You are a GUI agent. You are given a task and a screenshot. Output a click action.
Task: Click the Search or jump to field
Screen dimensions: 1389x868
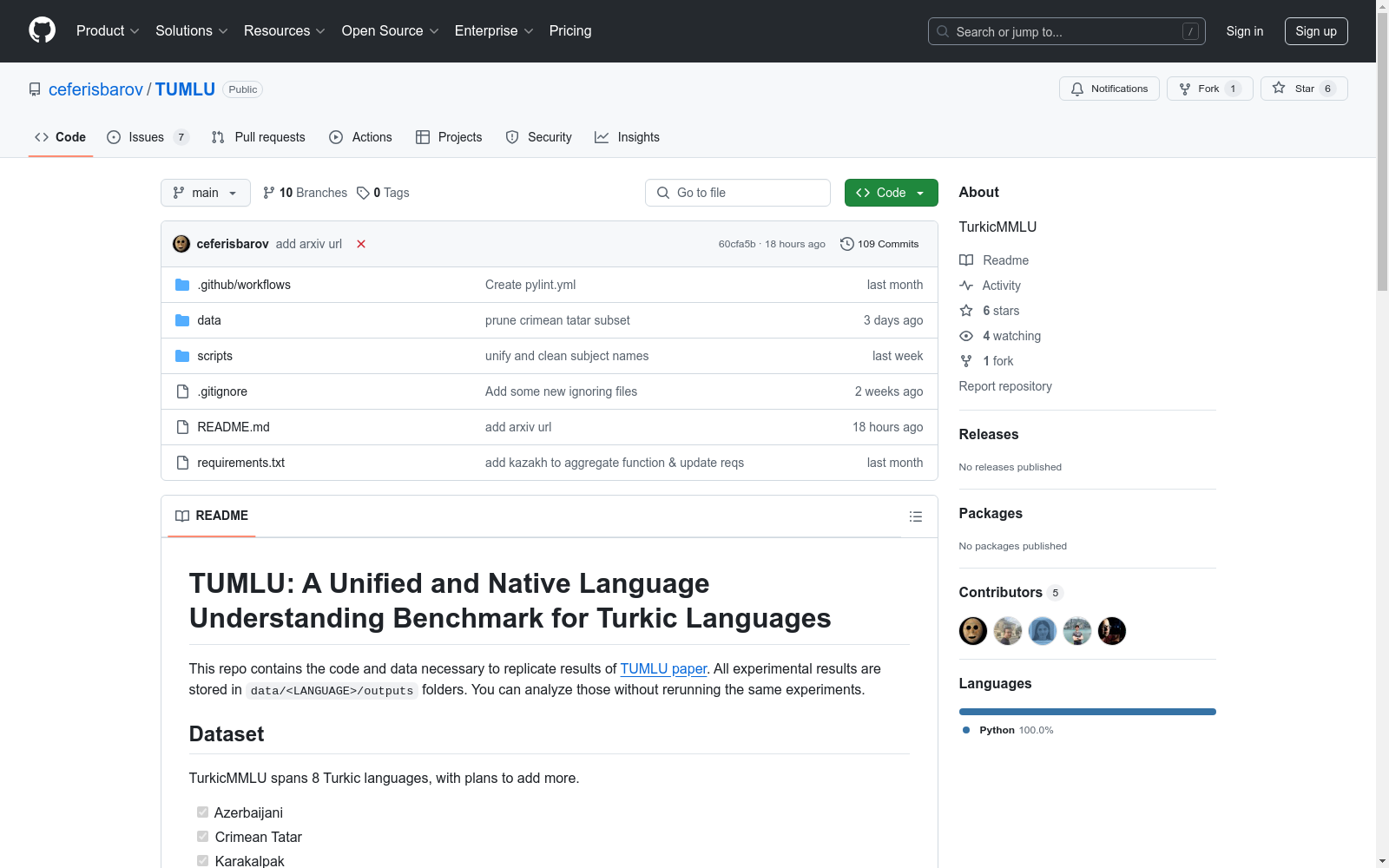pyautogui.click(x=1067, y=31)
